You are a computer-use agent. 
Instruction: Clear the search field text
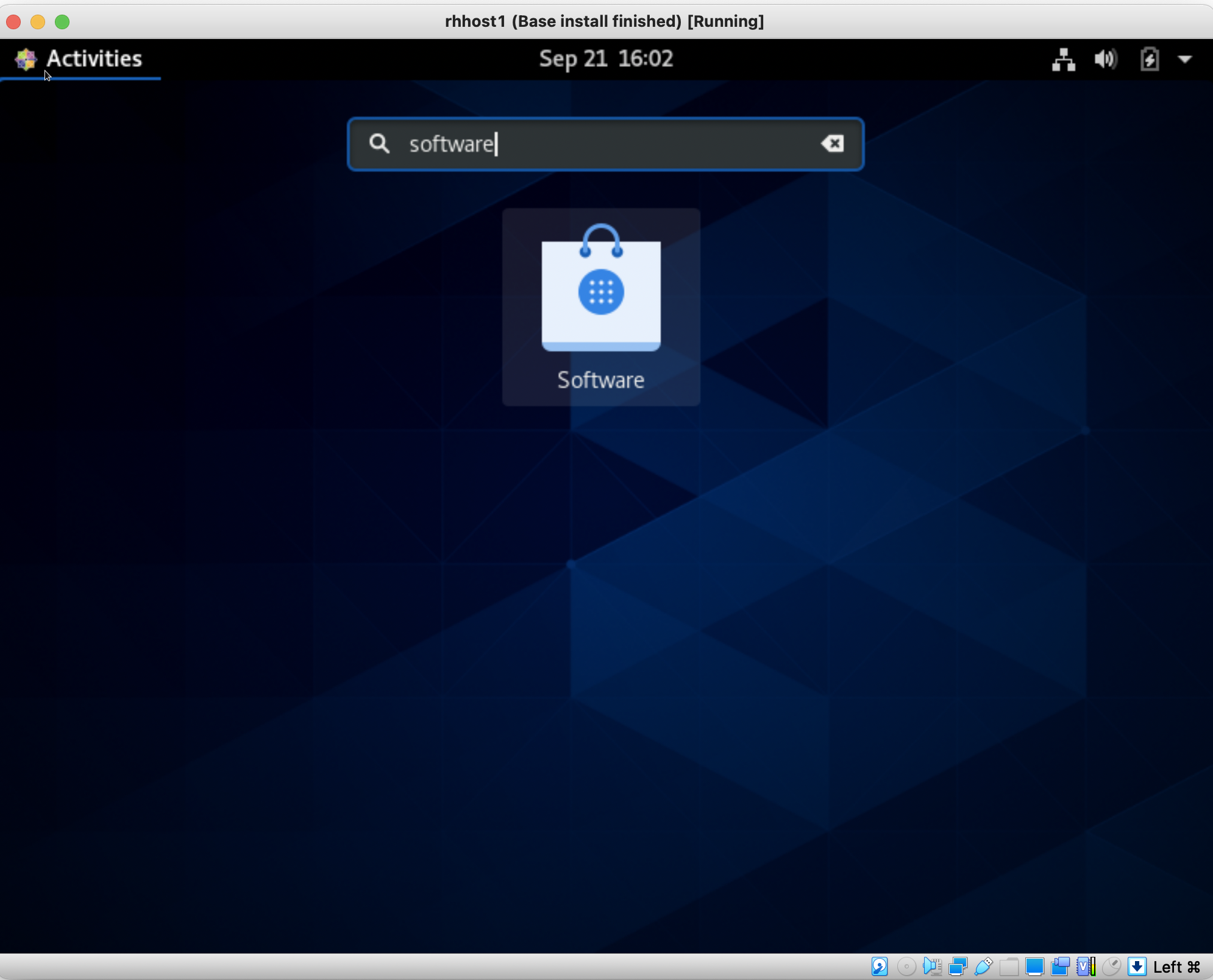[832, 144]
